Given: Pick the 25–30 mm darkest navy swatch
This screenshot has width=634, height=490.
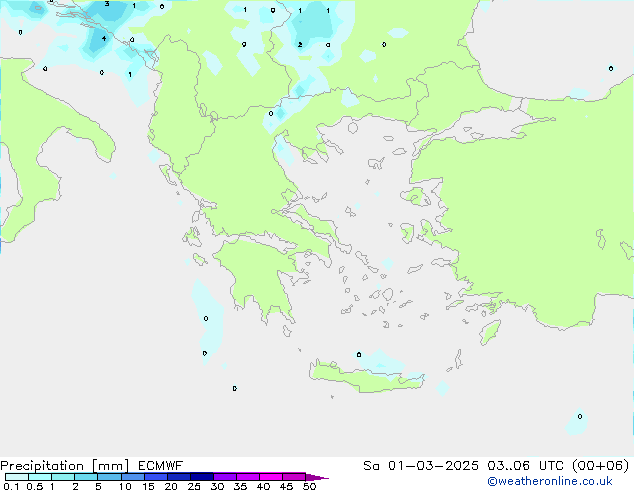Looking at the screenshot, I should pos(202,477).
